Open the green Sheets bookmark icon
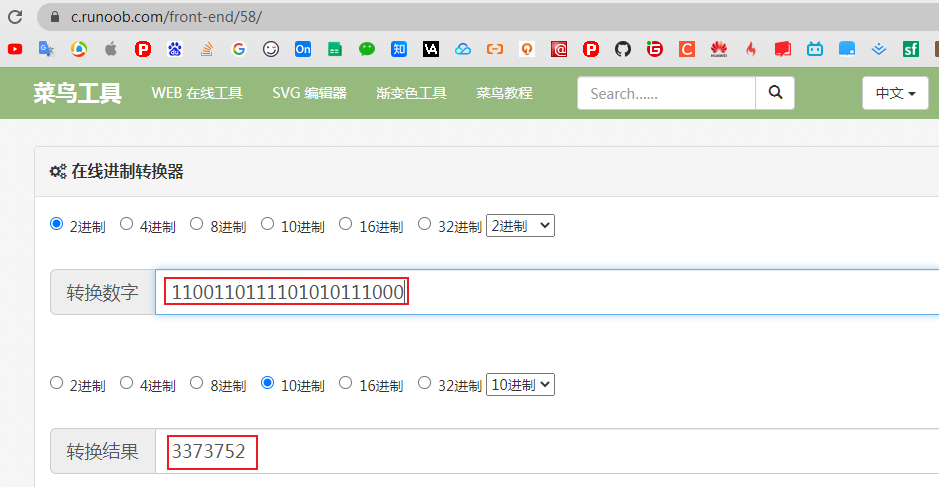 click(335, 49)
